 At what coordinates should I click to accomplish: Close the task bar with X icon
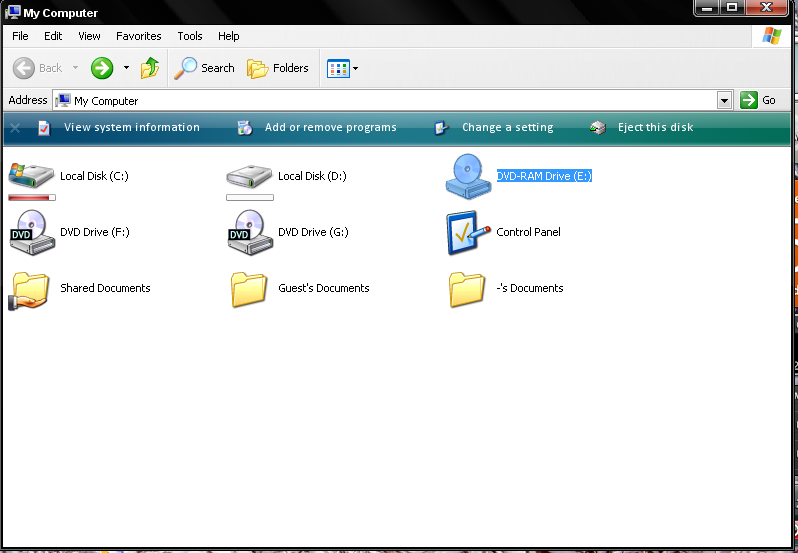coord(15,128)
